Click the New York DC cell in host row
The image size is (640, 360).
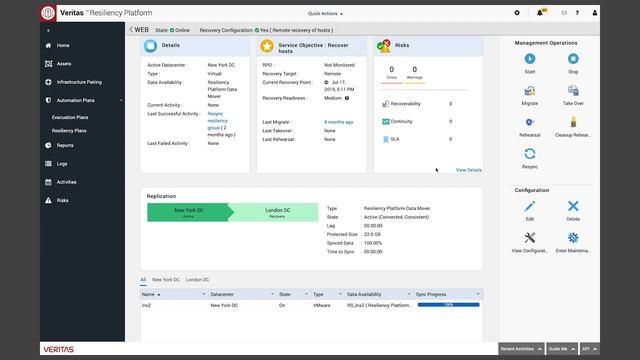224,305
